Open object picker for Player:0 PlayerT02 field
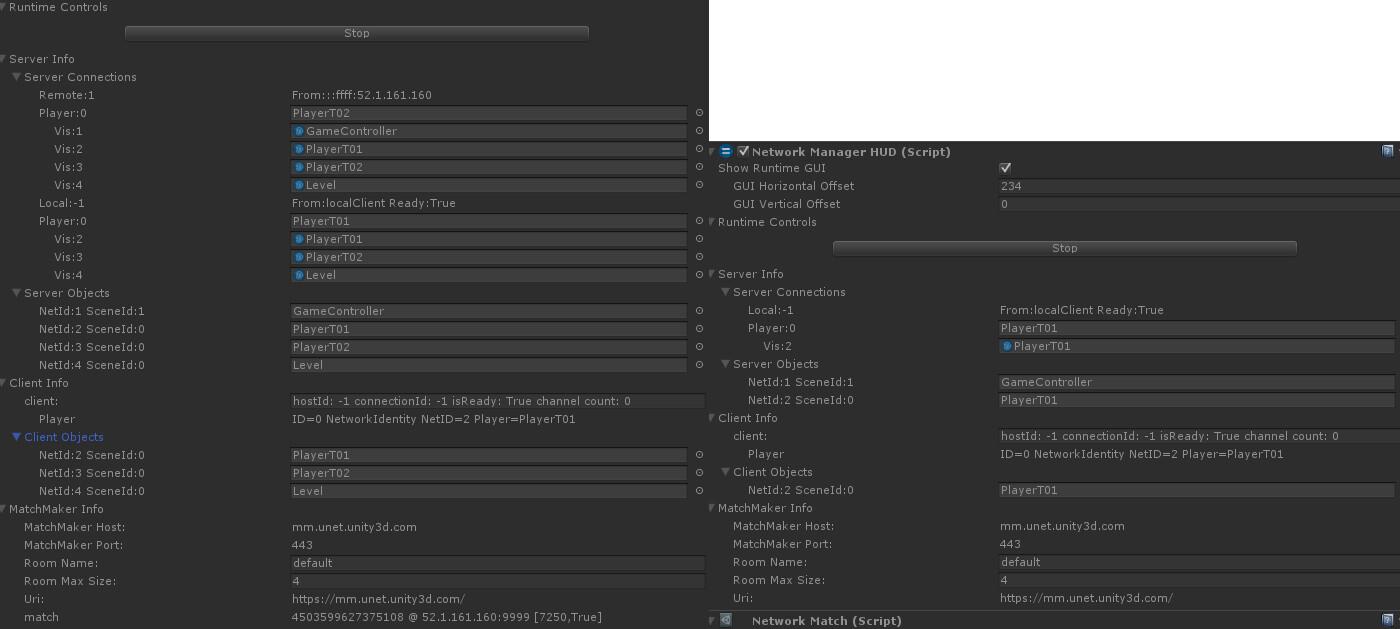Image resolution: width=1400 pixels, height=629 pixels. point(699,113)
